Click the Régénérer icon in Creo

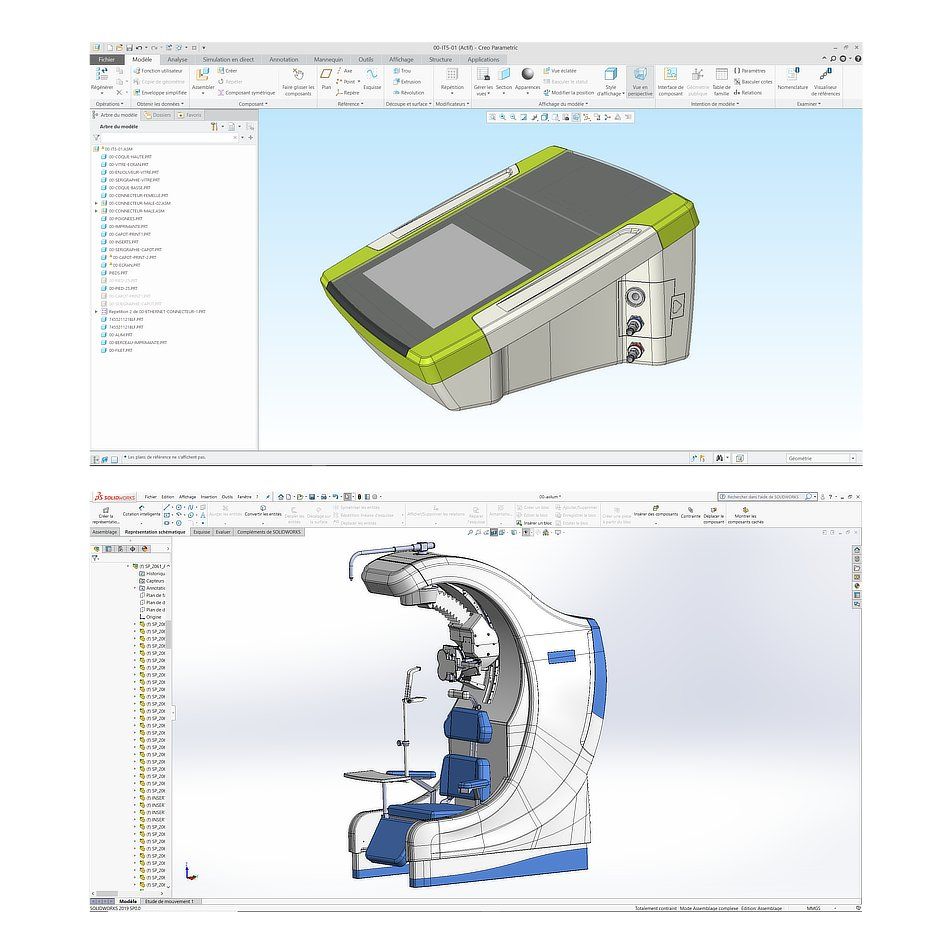coord(102,74)
